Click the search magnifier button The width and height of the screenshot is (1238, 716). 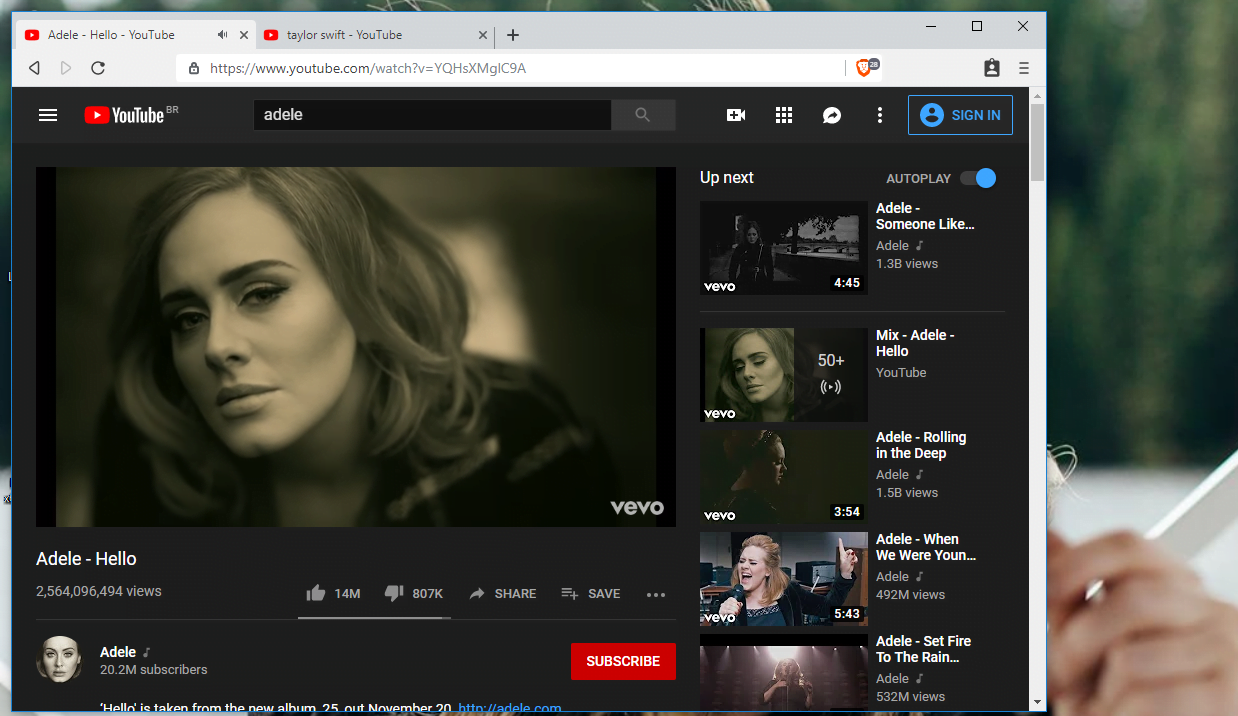(x=643, y=115)
